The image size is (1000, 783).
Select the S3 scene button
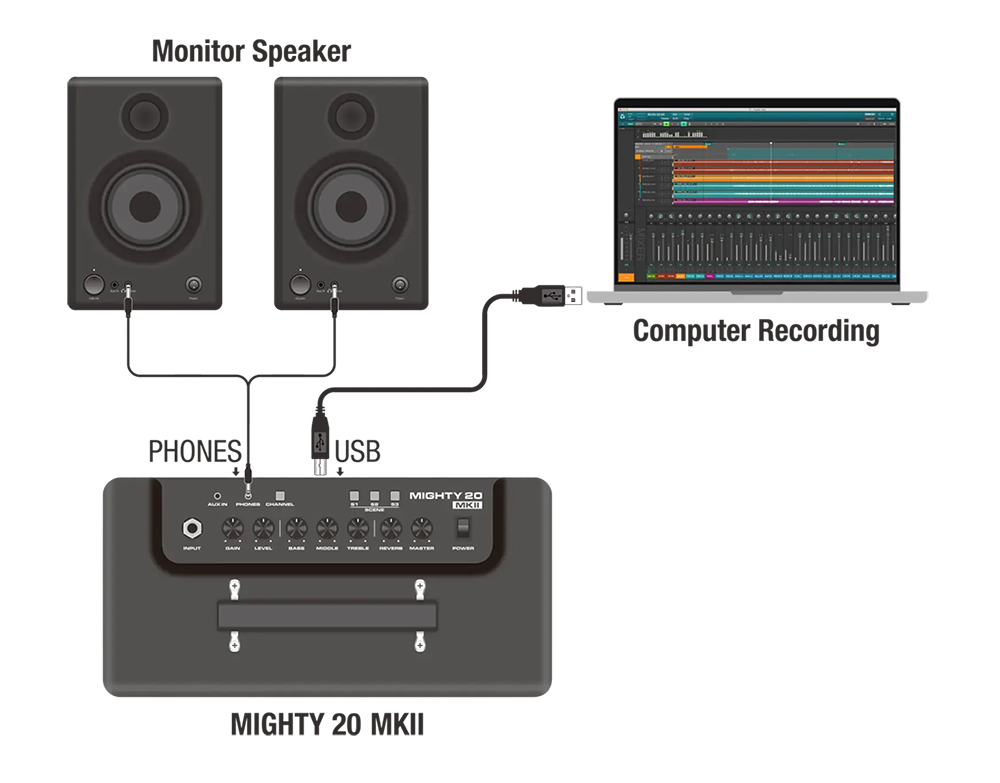395,495
